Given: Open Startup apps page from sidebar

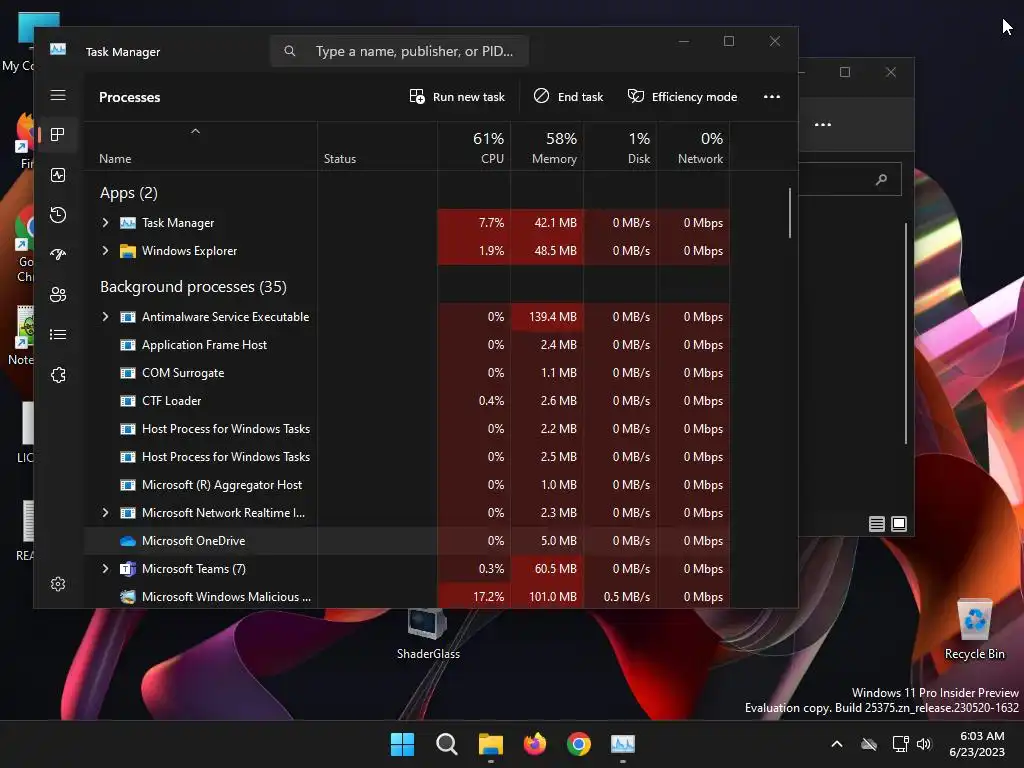Looking at the screenshot, I should 58,255.
